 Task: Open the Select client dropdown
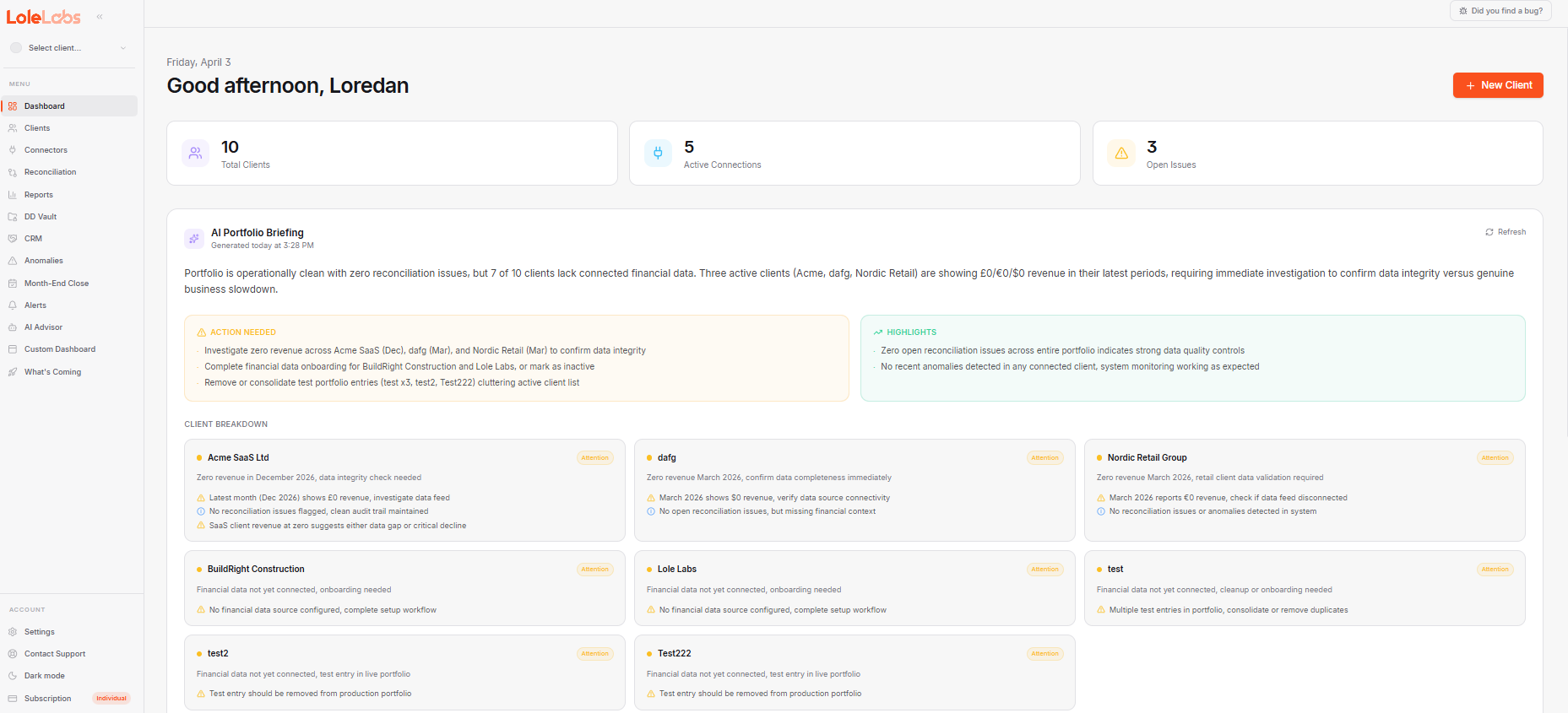[68, 48]
